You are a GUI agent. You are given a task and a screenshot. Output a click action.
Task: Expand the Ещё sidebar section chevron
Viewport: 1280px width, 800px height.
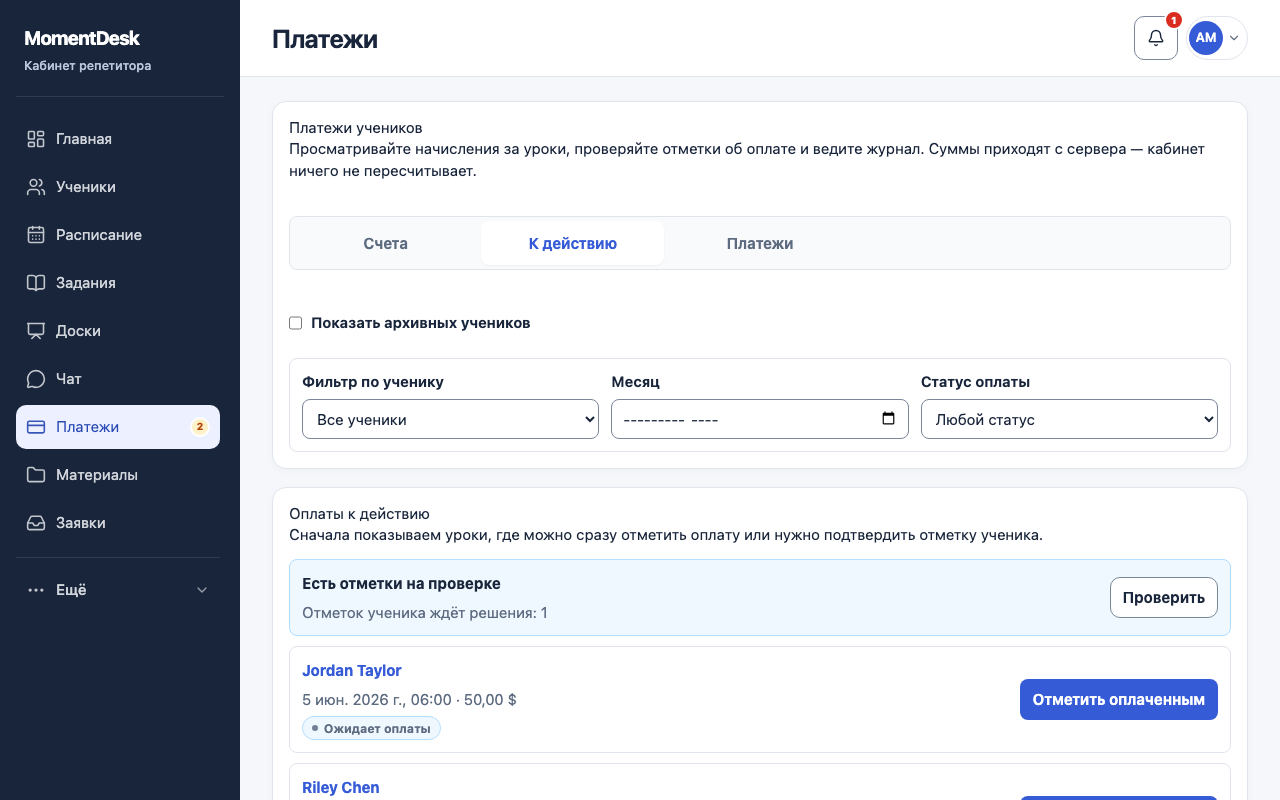202,590
